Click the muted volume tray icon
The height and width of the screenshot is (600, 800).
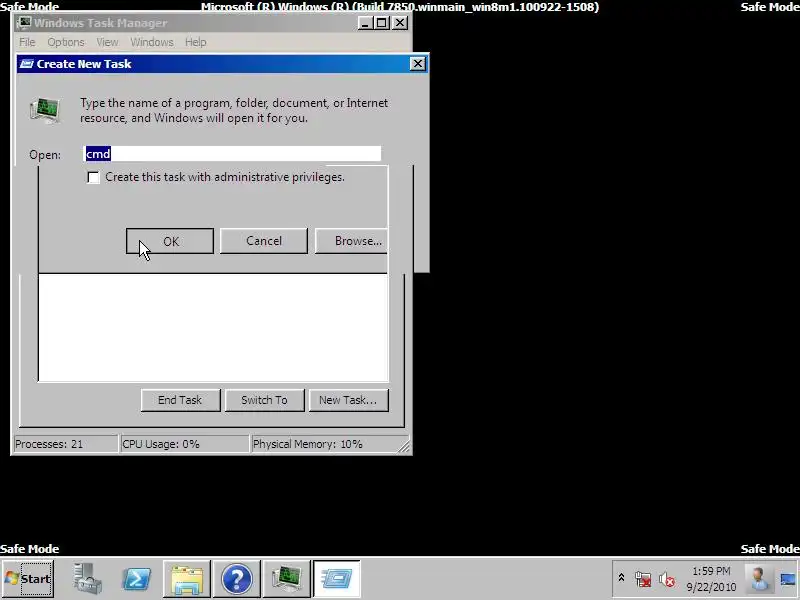pyautogui.click(x=666, y=579)
